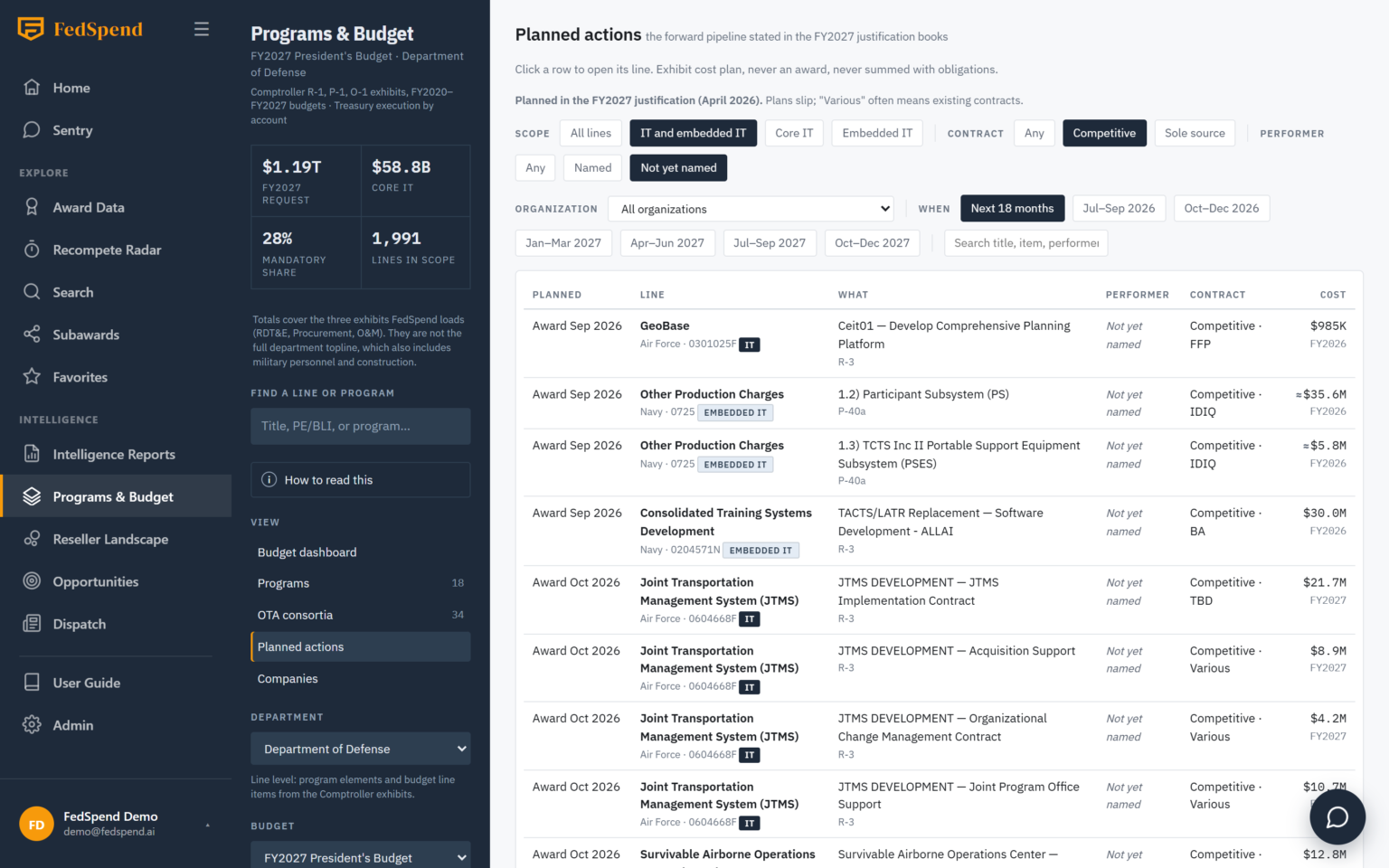The image size is (1389, 868).
Task: Click the FedSpend shield logo
Action: click(31, 29)
